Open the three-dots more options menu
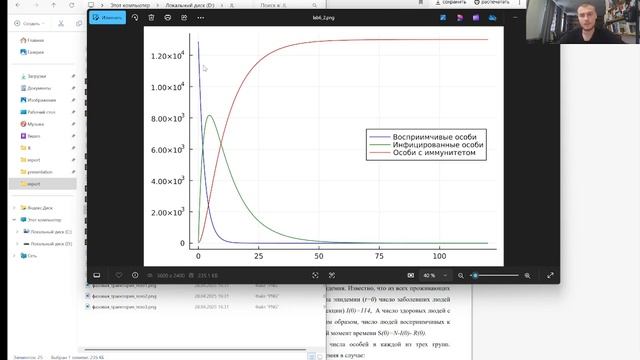Screen dimensions: 640x360 coord(200,18)
